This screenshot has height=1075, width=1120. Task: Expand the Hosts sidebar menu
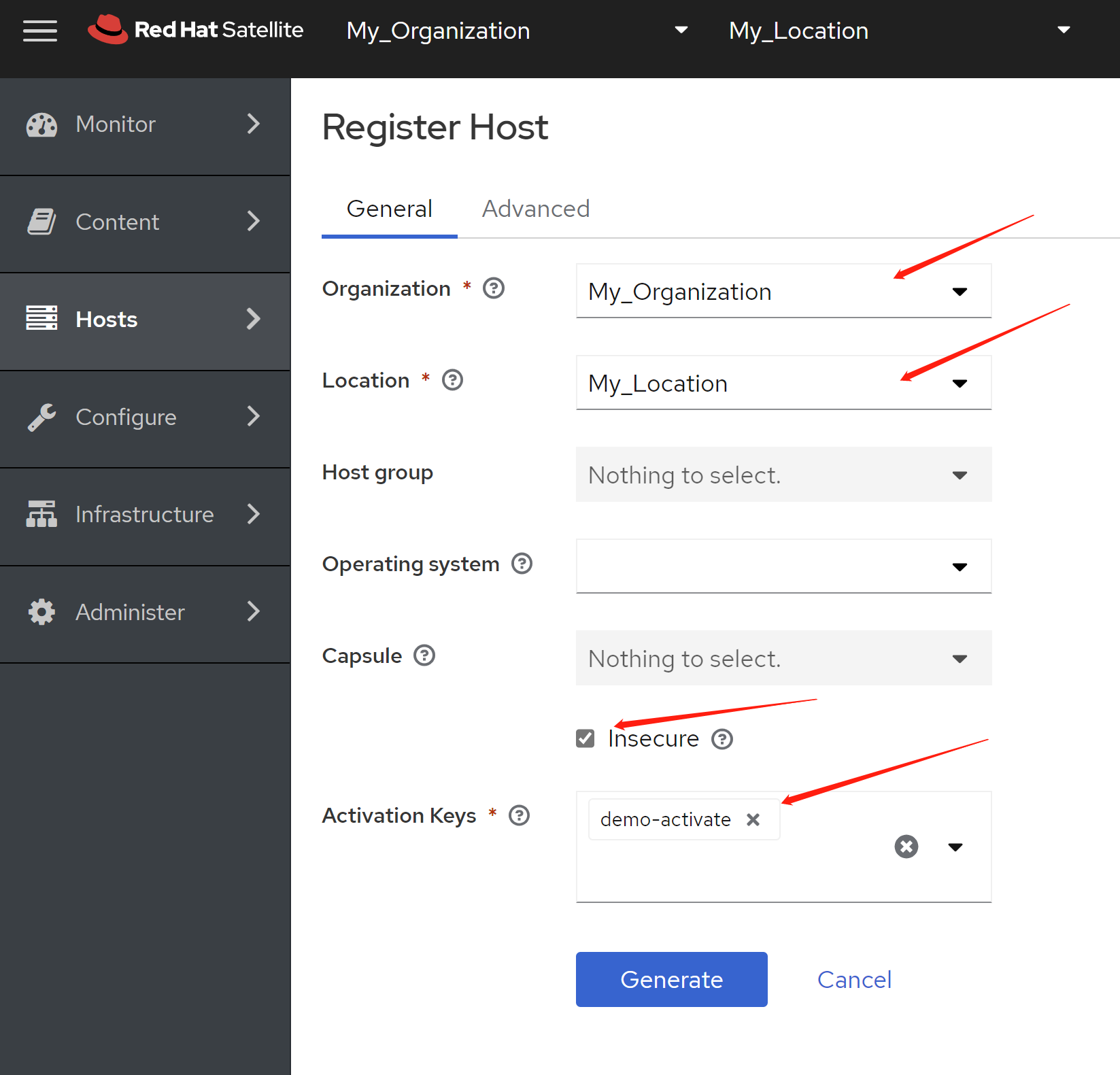click(145, 320)
